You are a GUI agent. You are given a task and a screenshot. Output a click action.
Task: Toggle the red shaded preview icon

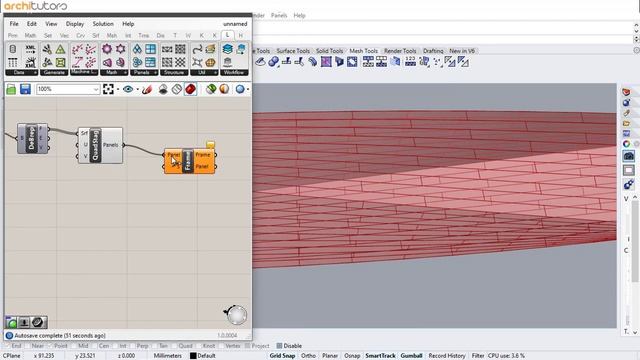(190, 89)
